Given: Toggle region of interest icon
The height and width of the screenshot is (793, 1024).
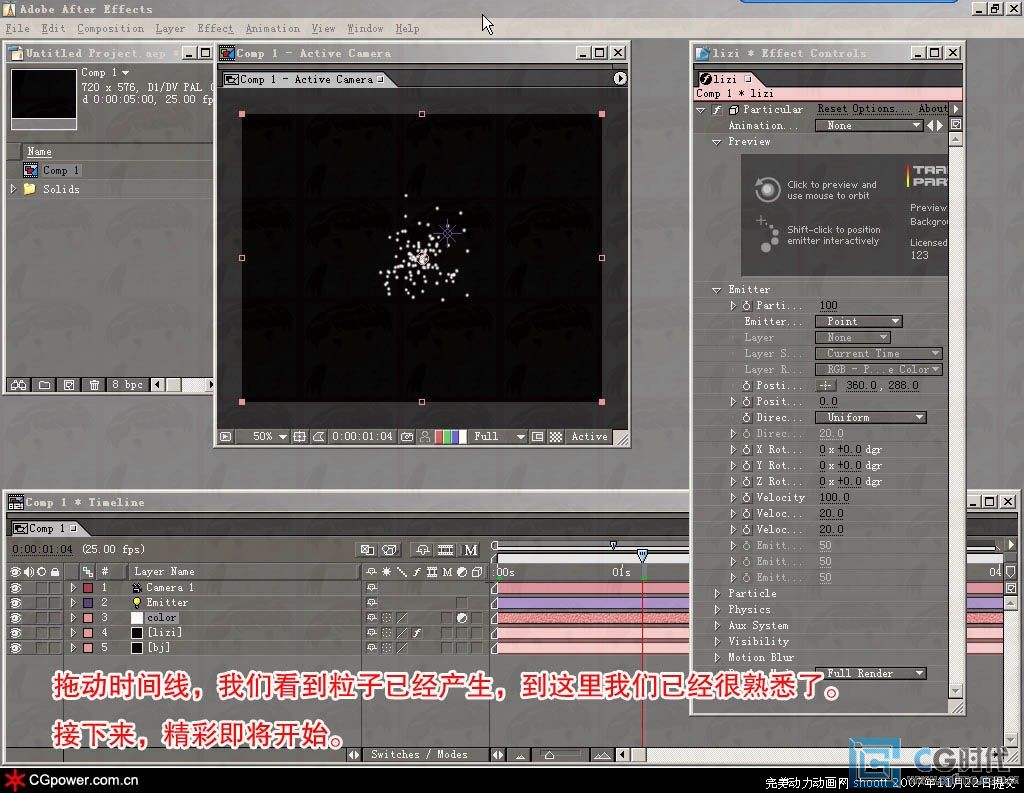Looking at the screenshot, I should 537,436.
